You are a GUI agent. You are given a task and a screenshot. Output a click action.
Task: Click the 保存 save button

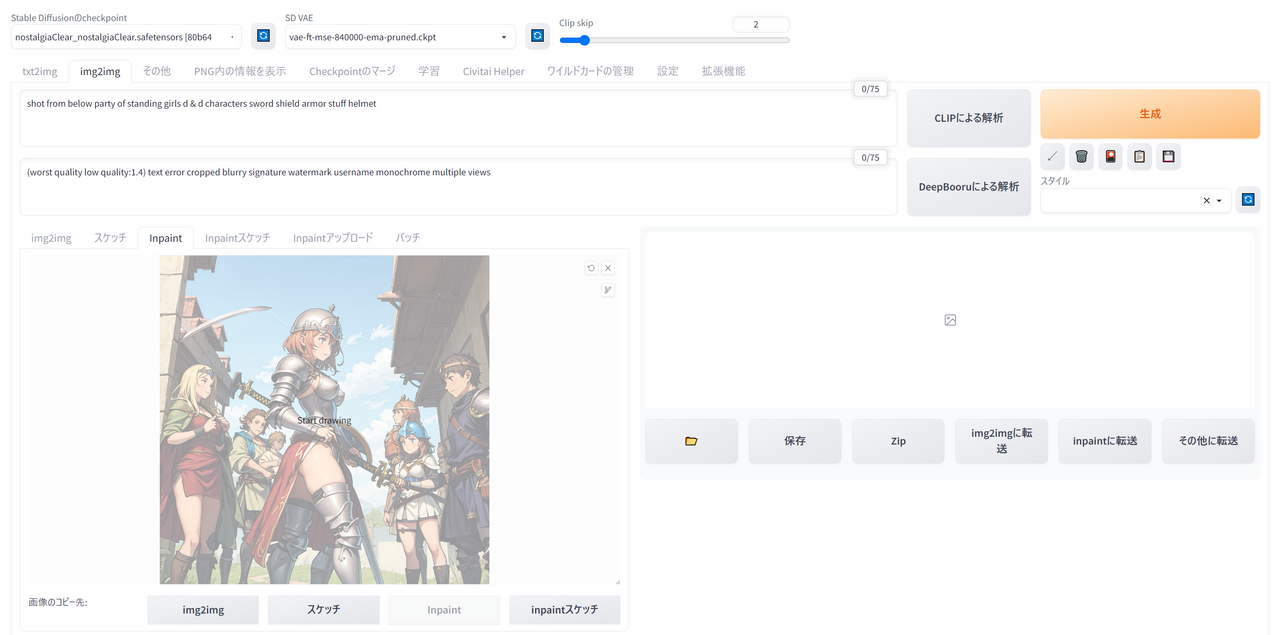tap(795, 441)
